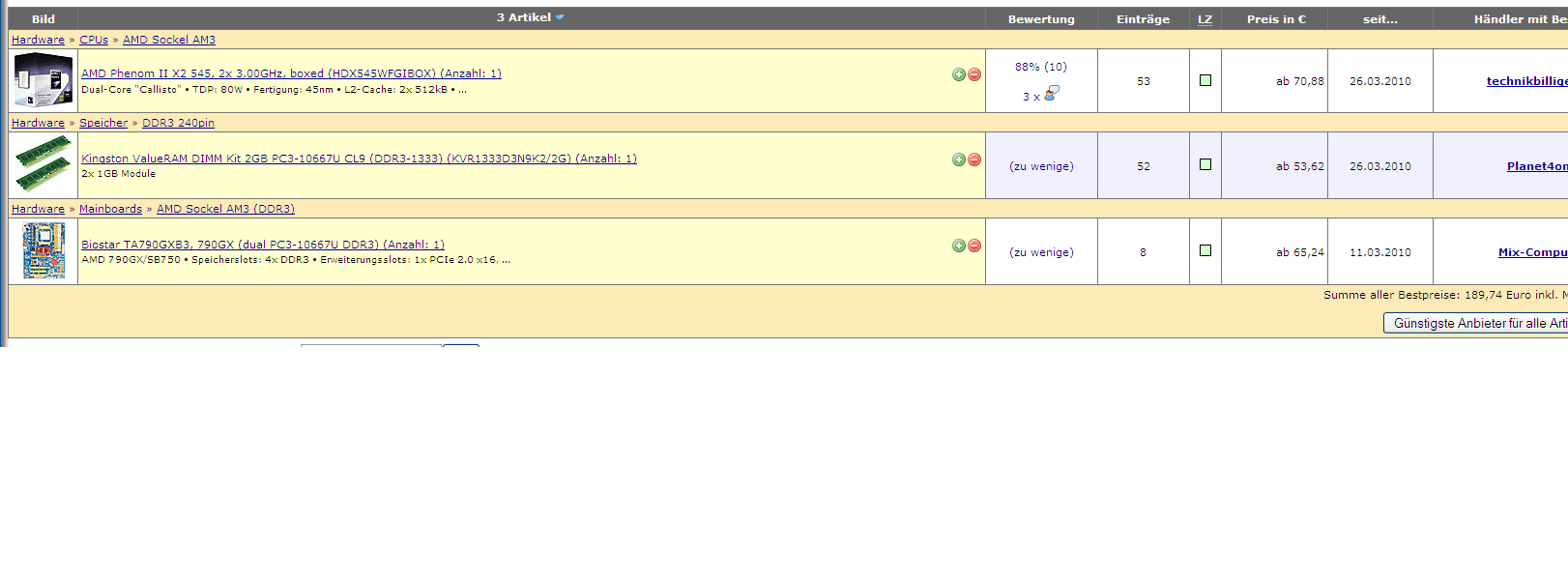The image size is (1568, 580).
Task: Open 'DDR3 240pin' category breadcrumb
Action: [178, 123]
